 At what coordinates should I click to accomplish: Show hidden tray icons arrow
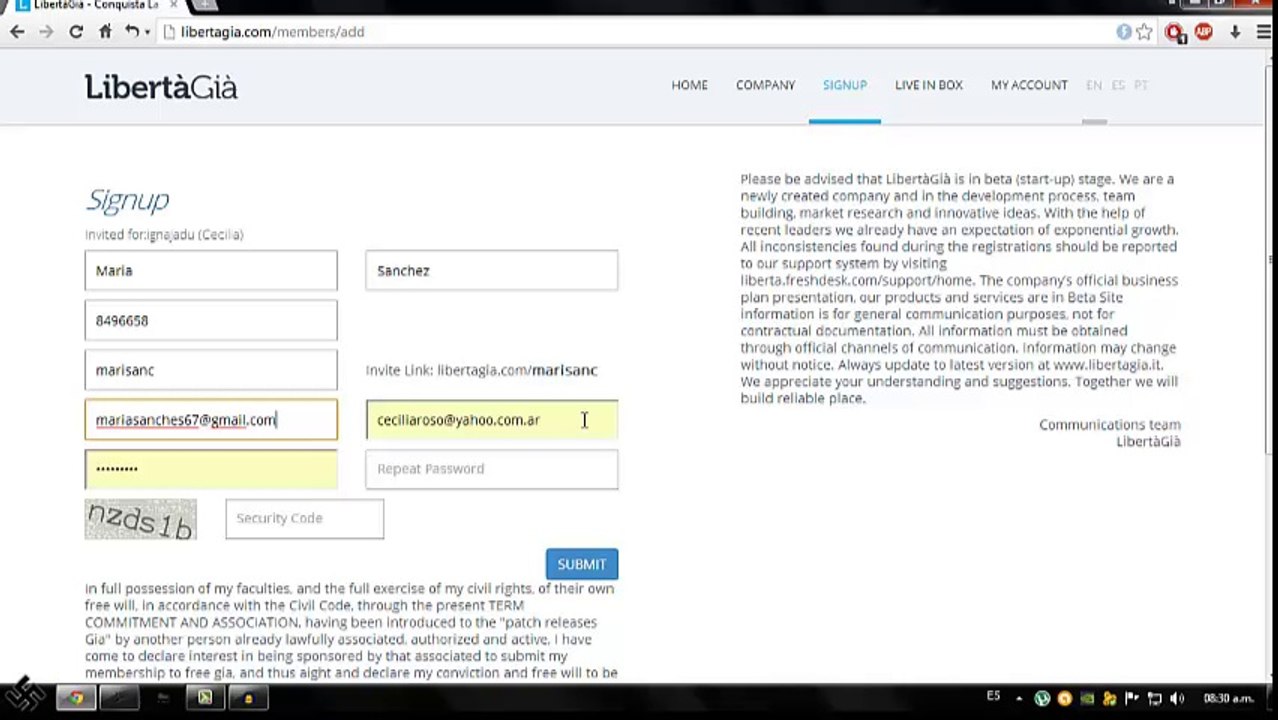pos(1019,699)
